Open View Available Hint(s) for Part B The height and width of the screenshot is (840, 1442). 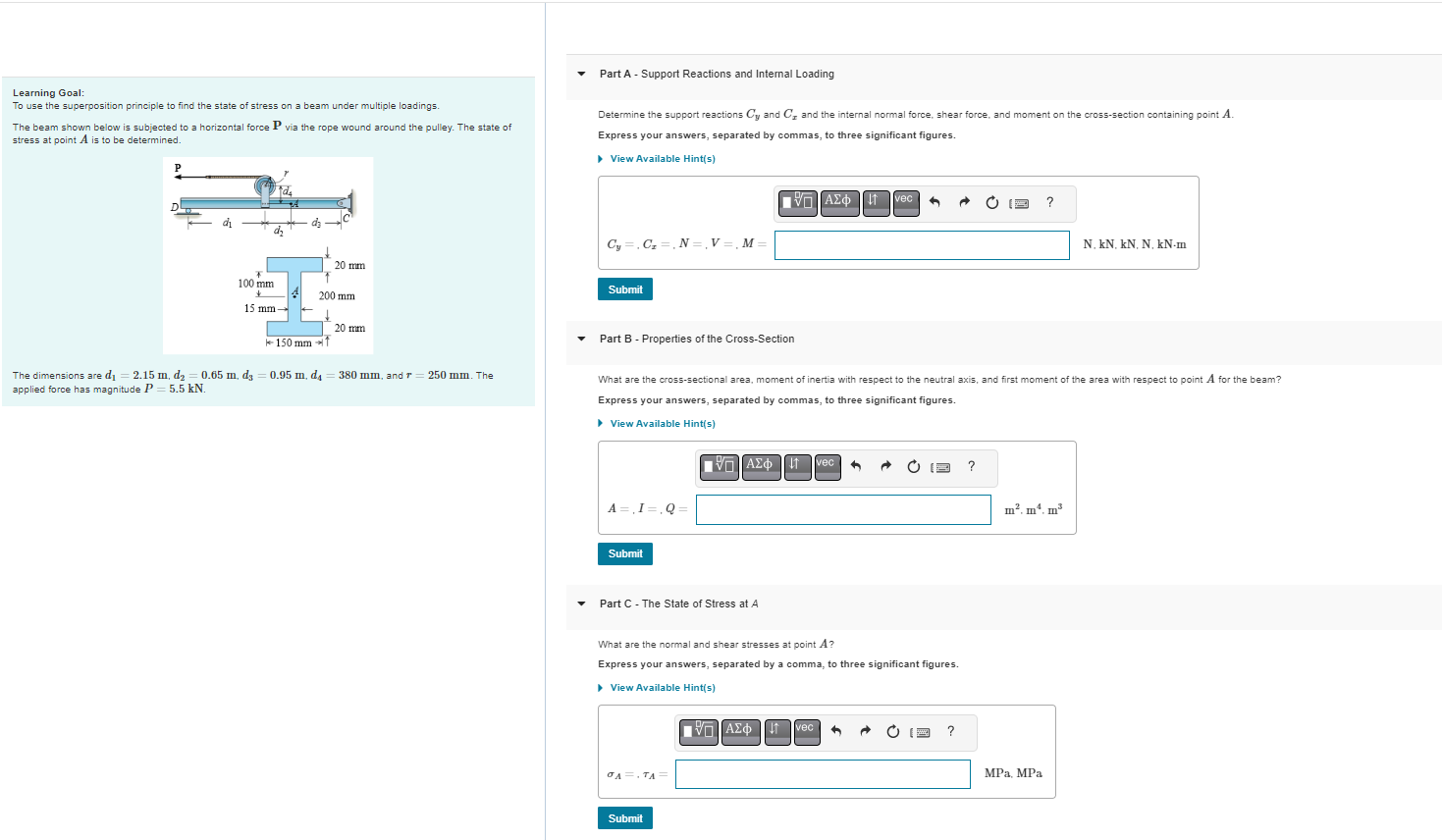tap(657, 423)
